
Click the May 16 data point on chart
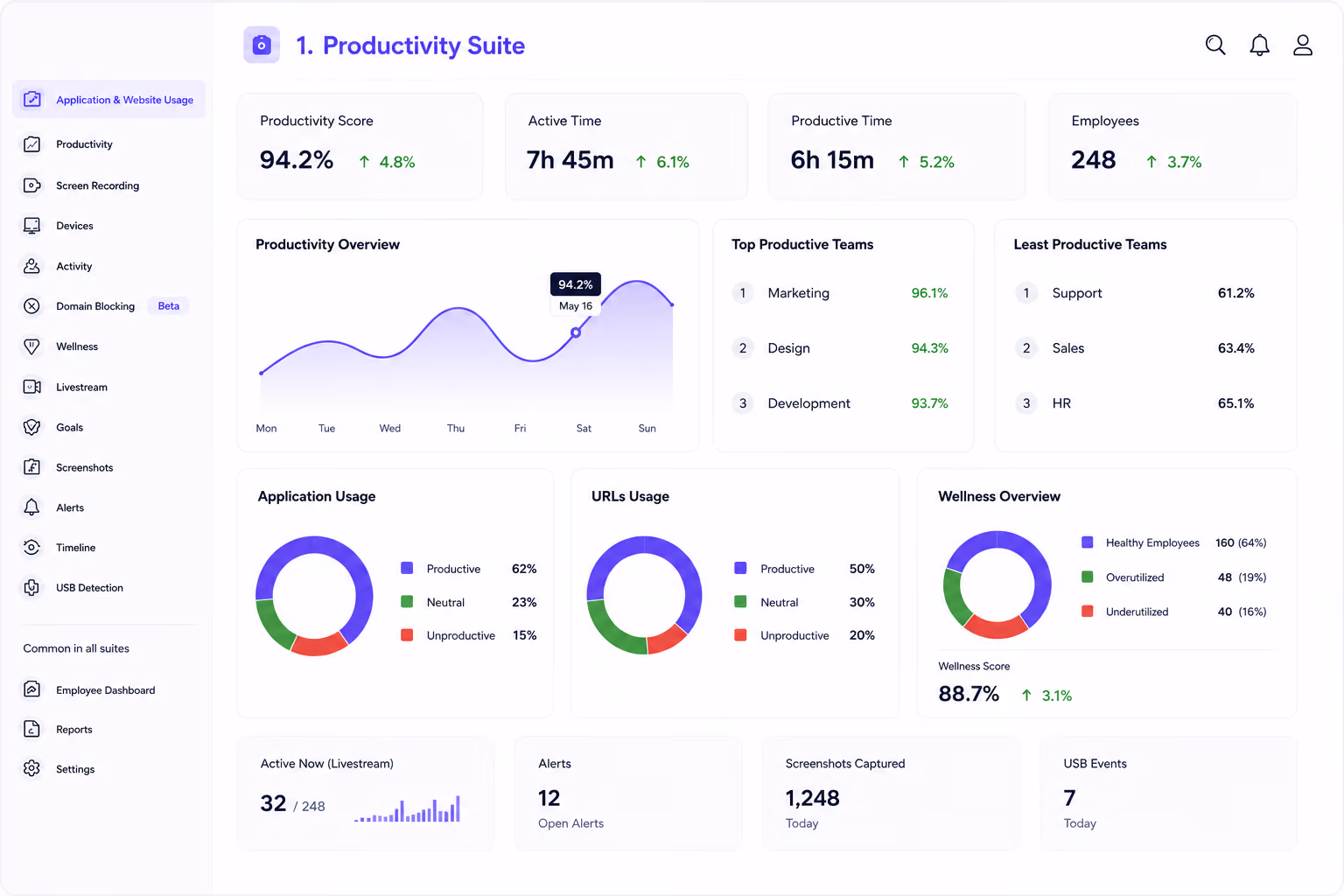click(x=575, y=332)
